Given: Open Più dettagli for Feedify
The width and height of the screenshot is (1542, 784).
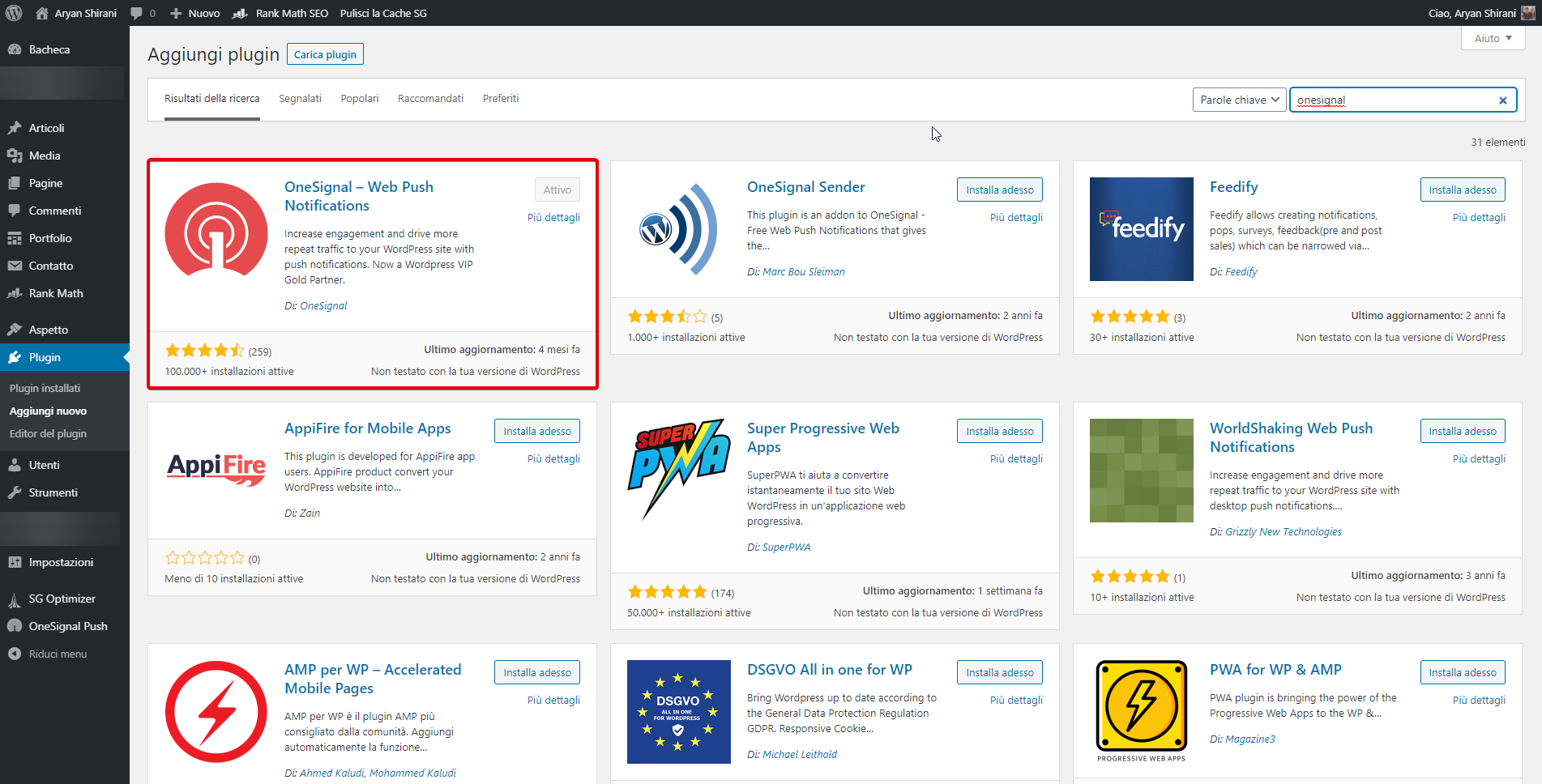Looking at the screenshot, I should click(1479, 217).
